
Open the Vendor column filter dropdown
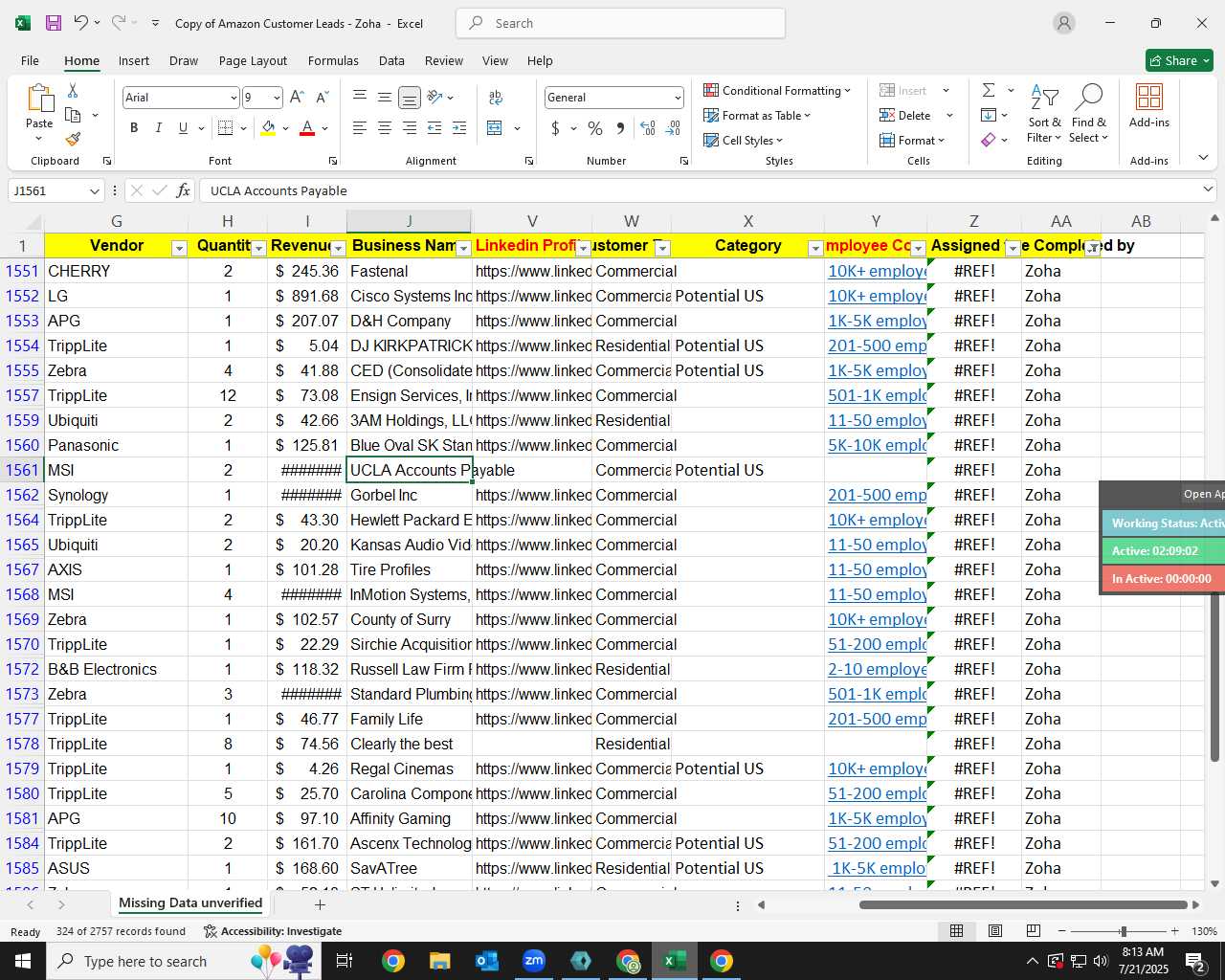[179, 249]
